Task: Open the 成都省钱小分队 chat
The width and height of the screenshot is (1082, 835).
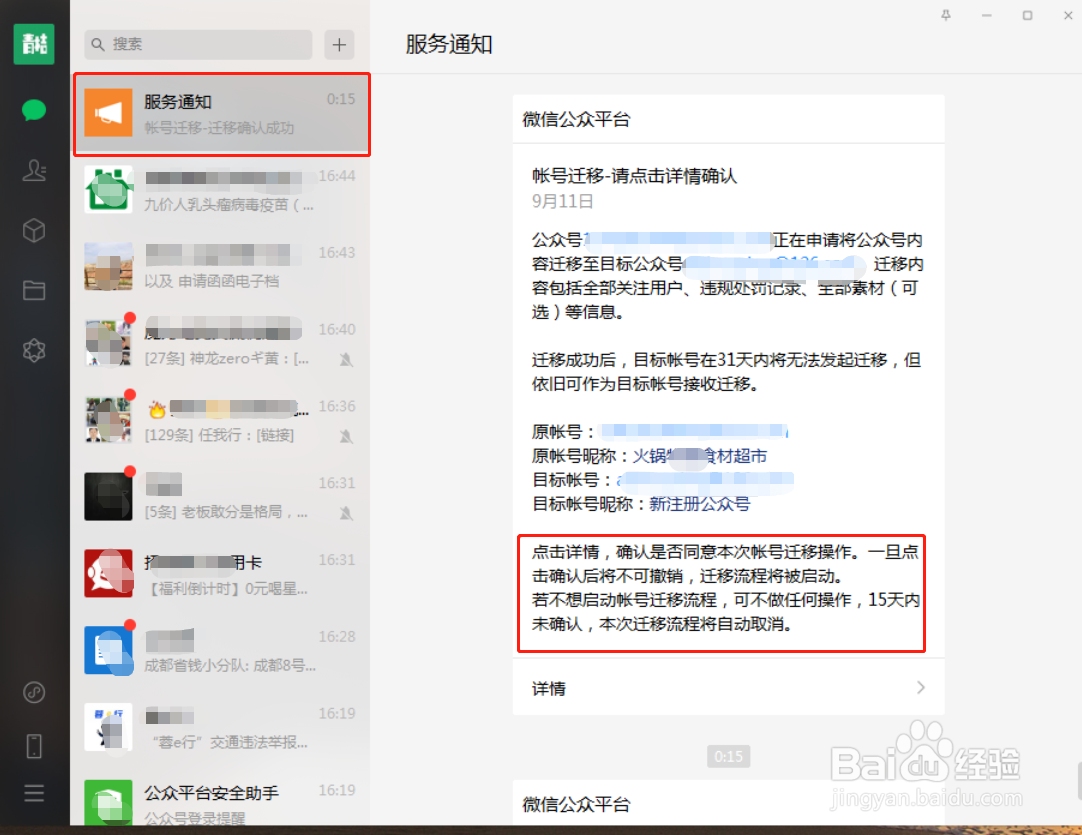Action: [x=222, y=650]
